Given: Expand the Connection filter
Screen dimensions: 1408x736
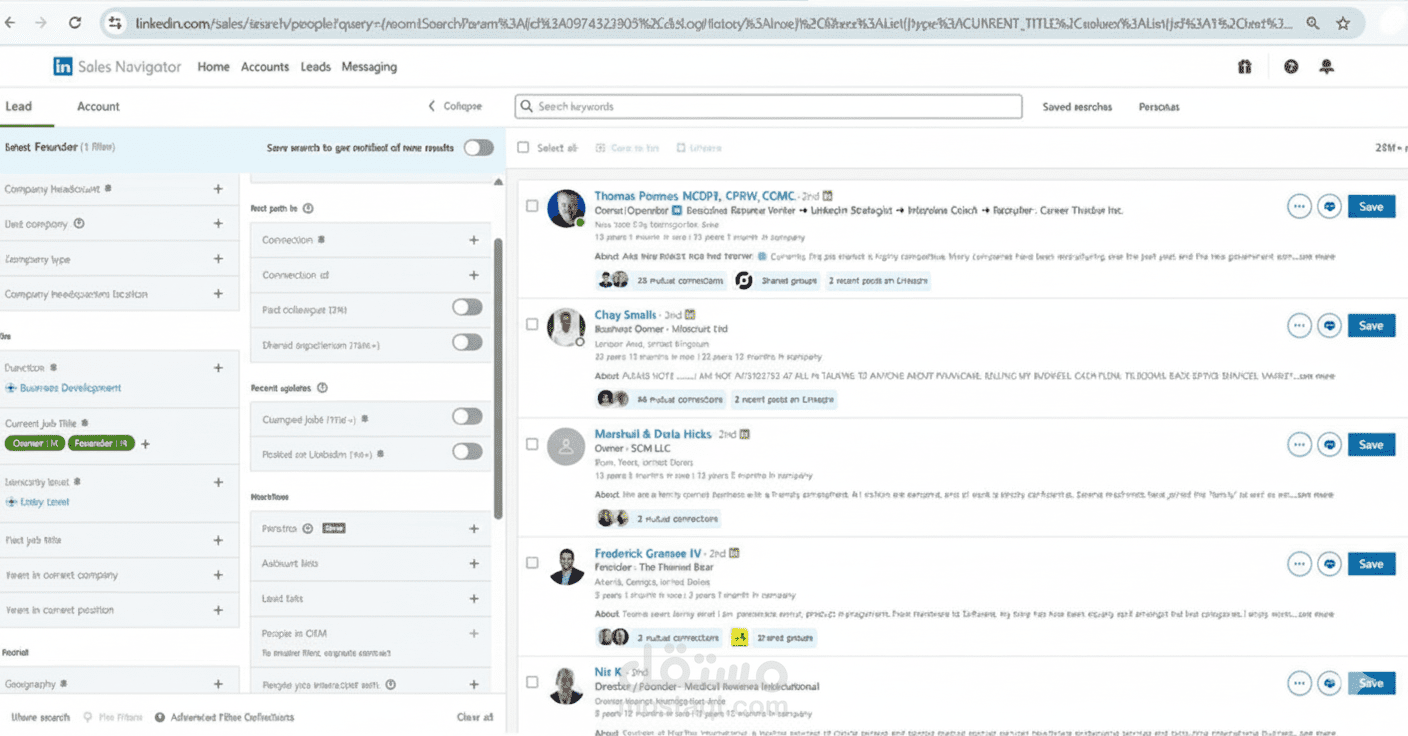Looking at the screenshot, I should 474,240.
